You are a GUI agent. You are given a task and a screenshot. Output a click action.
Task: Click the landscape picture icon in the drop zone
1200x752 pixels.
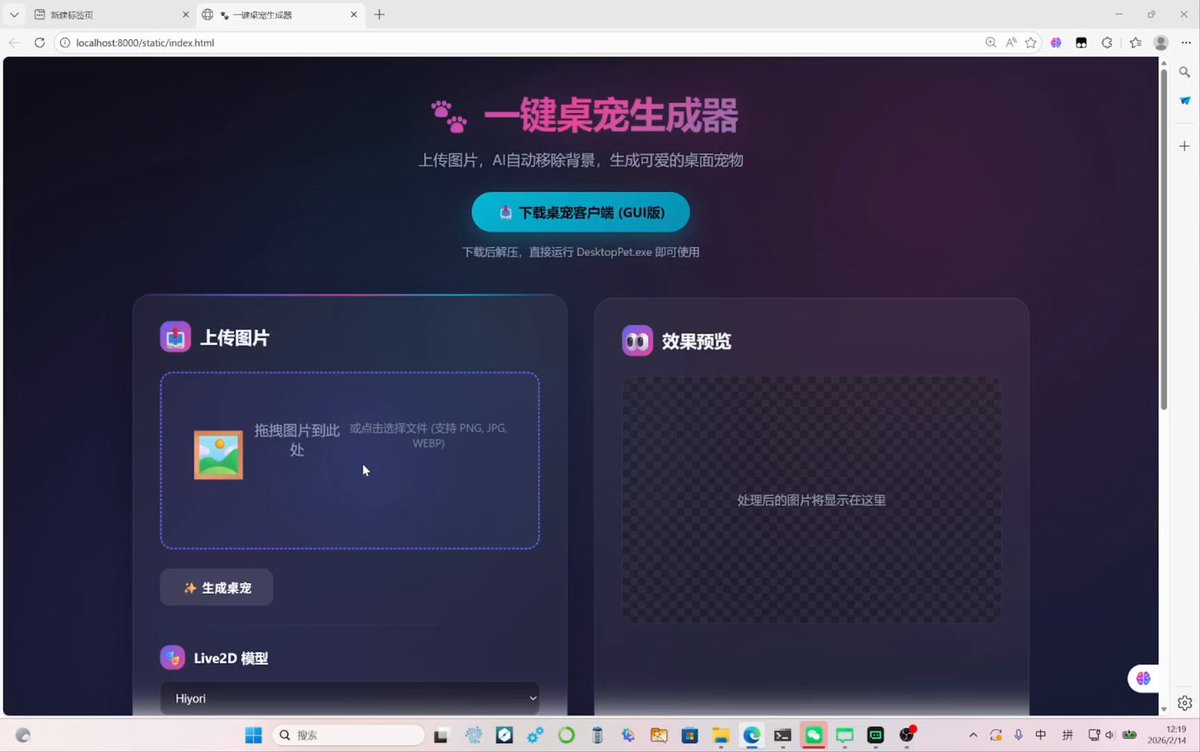click(x=218, y=455)
